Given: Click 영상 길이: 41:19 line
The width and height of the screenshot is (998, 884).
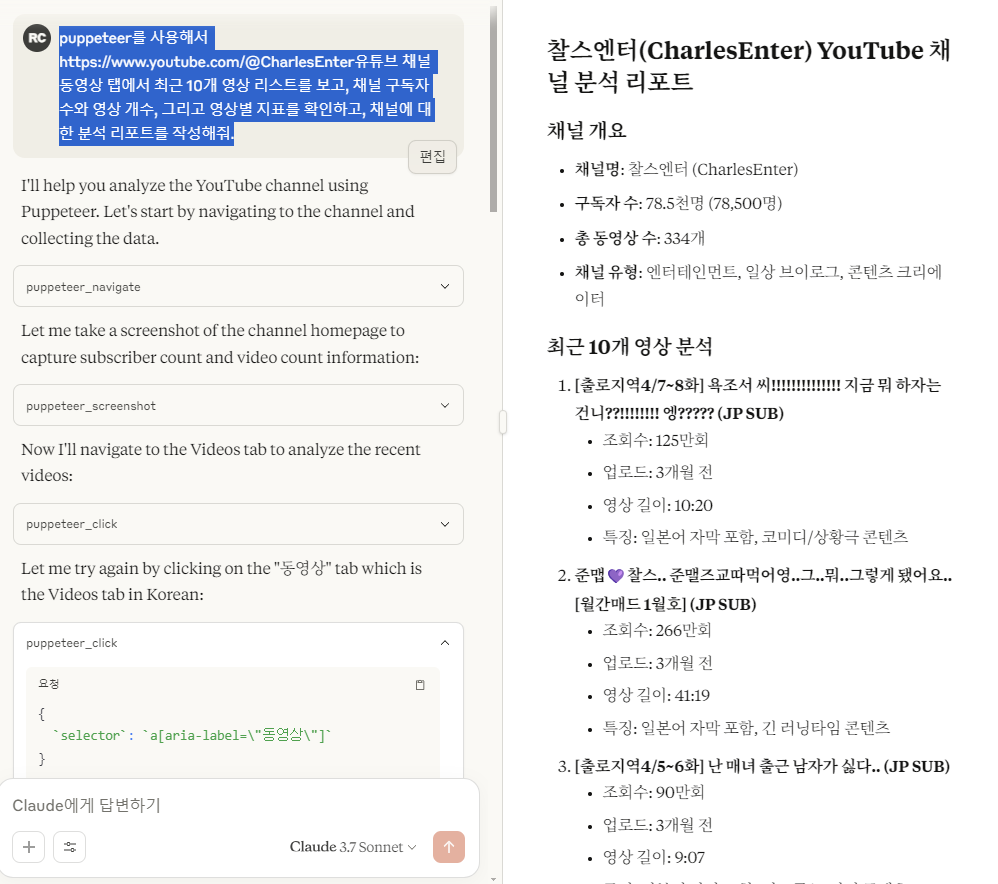Looking at the screenshot, I should click(656, 695).
